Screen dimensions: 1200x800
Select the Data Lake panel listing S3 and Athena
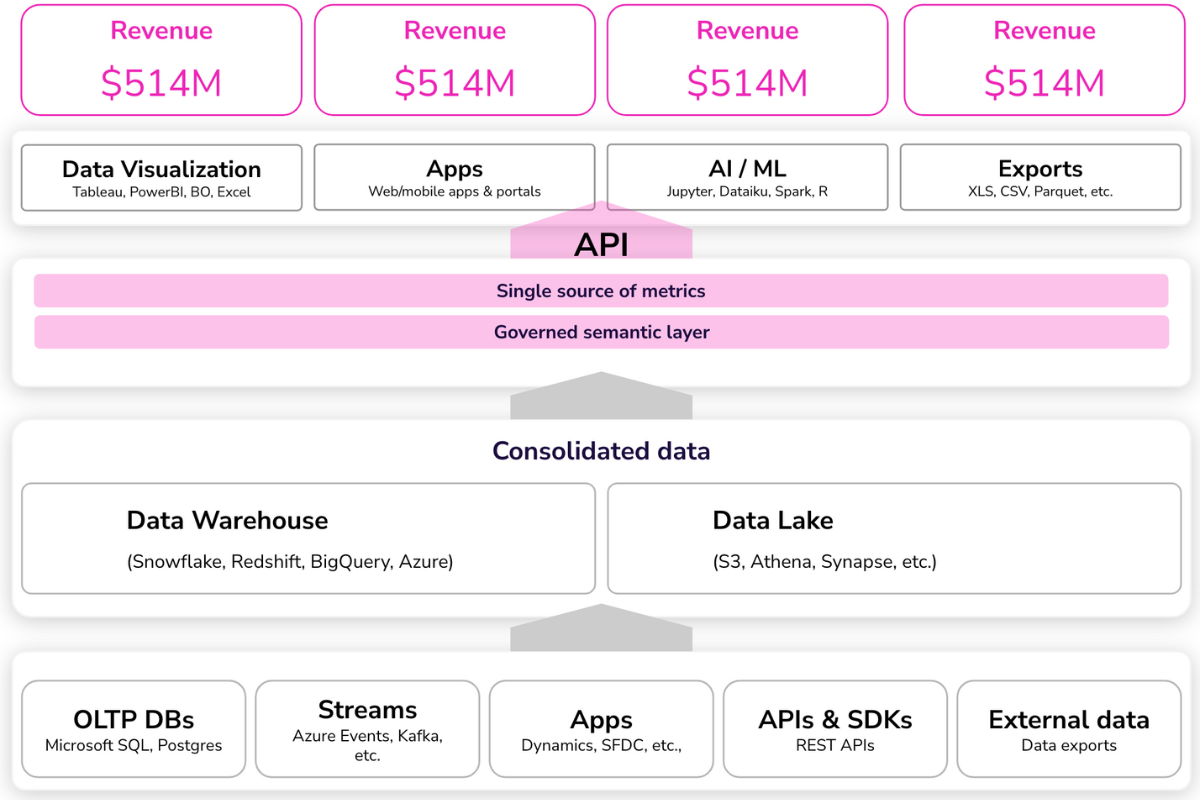[894, 538]
